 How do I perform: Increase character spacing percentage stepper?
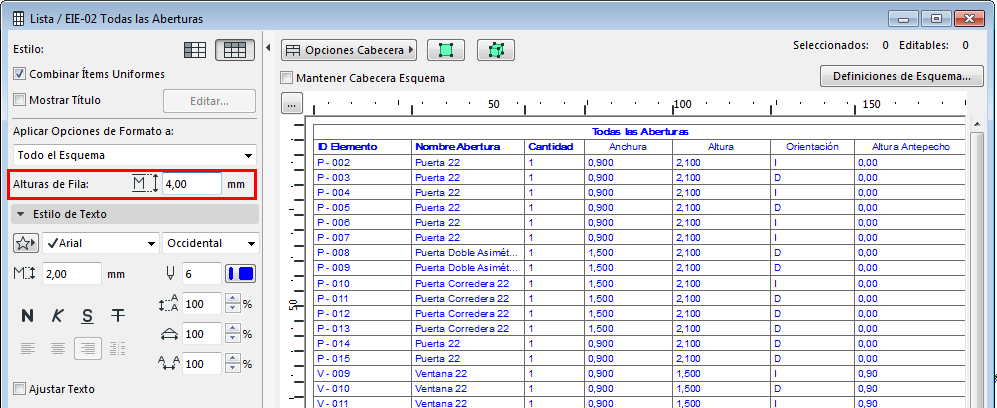(x=233, y=358)
